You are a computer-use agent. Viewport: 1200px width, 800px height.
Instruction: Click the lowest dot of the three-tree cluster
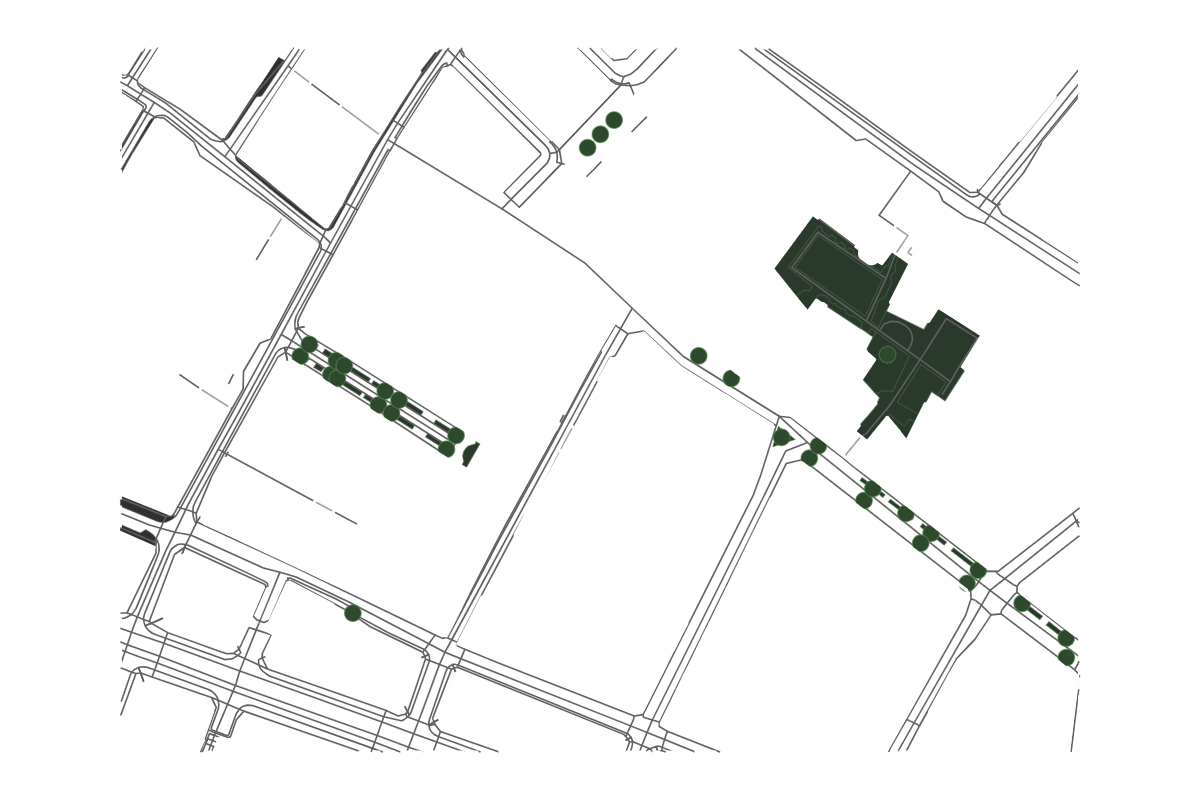click(587, 148)
